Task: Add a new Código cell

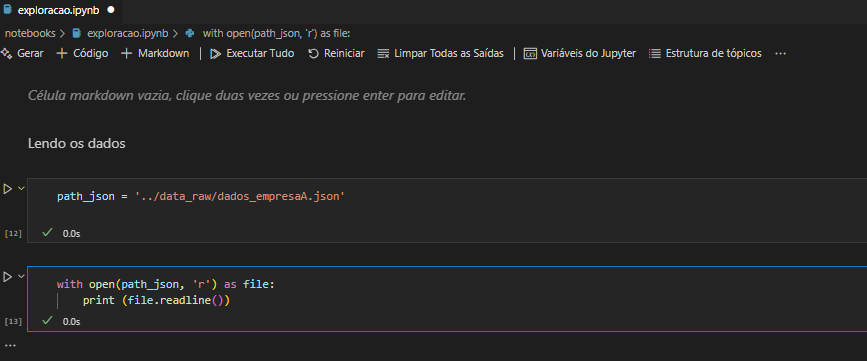Action: 82,54
